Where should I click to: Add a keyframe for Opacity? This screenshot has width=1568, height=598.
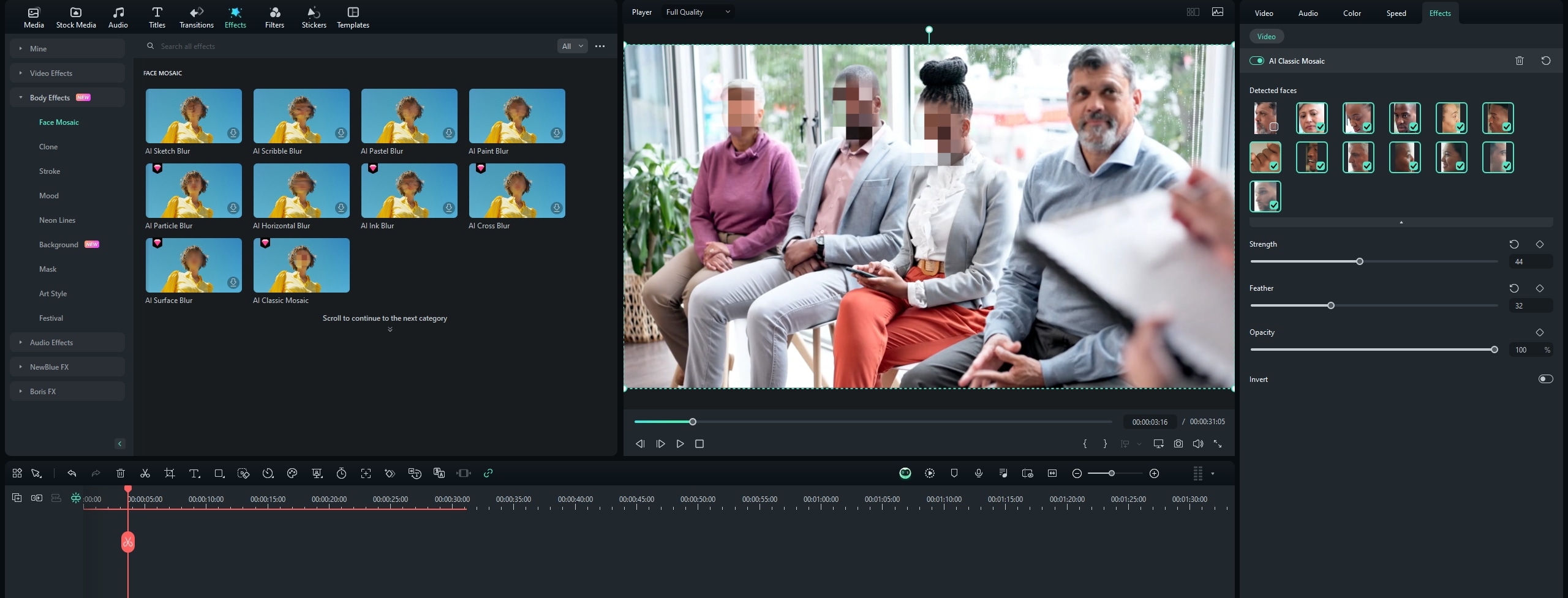point(1539,332)
